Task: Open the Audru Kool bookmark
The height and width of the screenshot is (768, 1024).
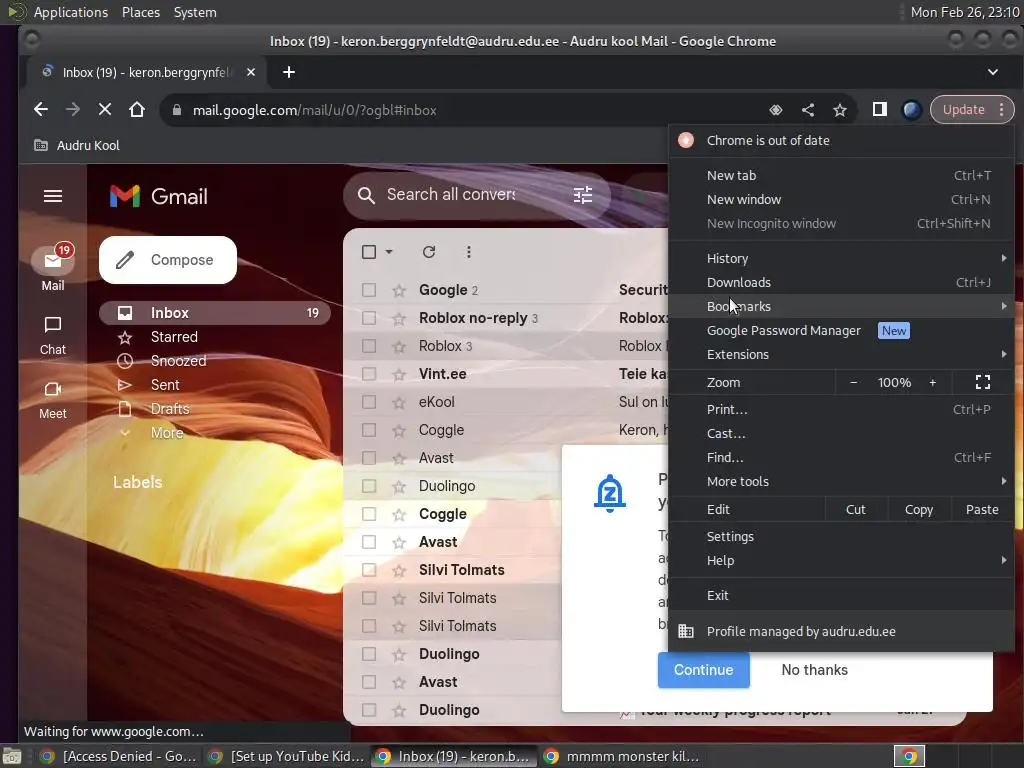Action: (x=77, y=145)
